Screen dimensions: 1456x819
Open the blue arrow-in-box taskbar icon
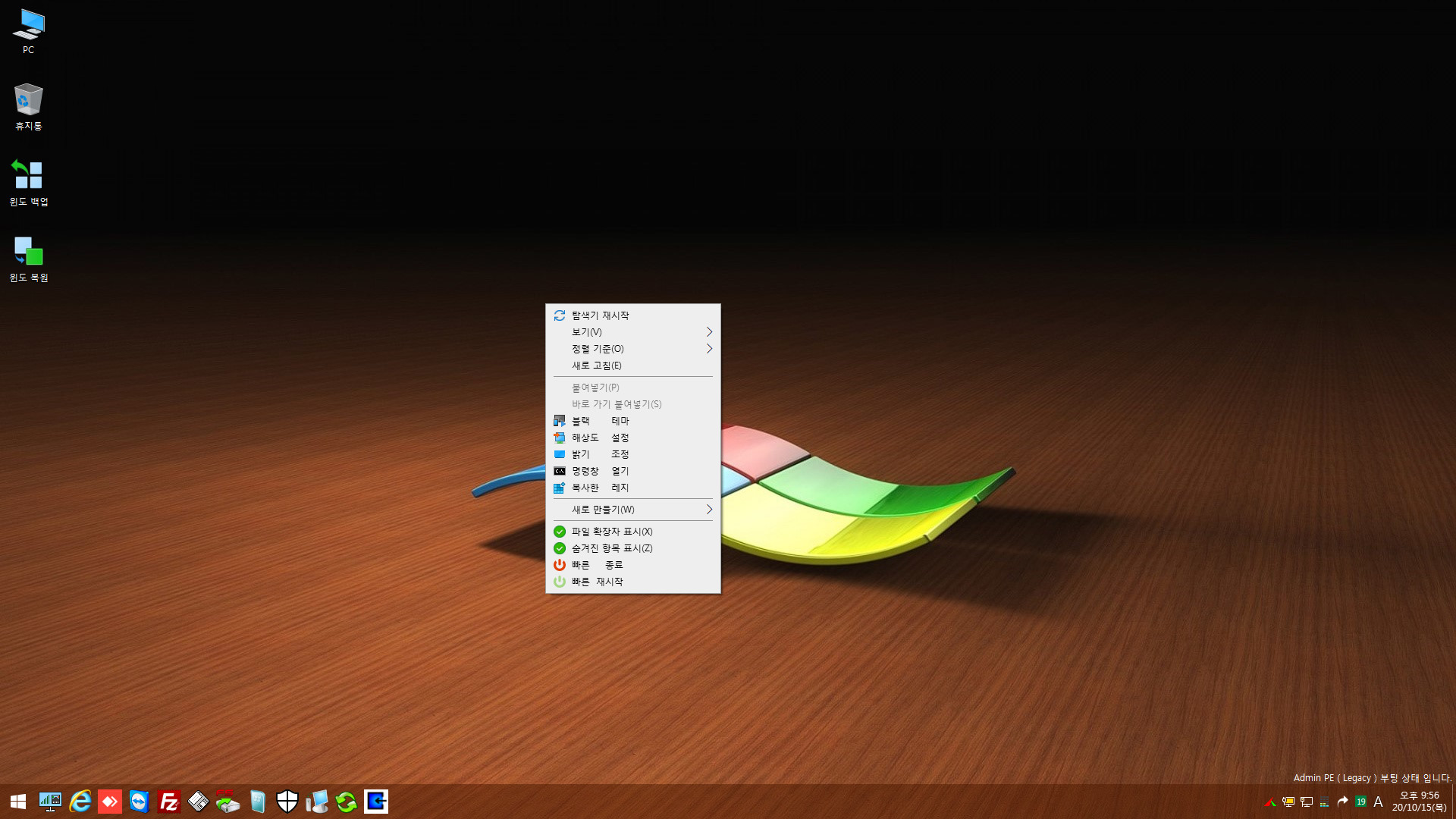point(376,802)
